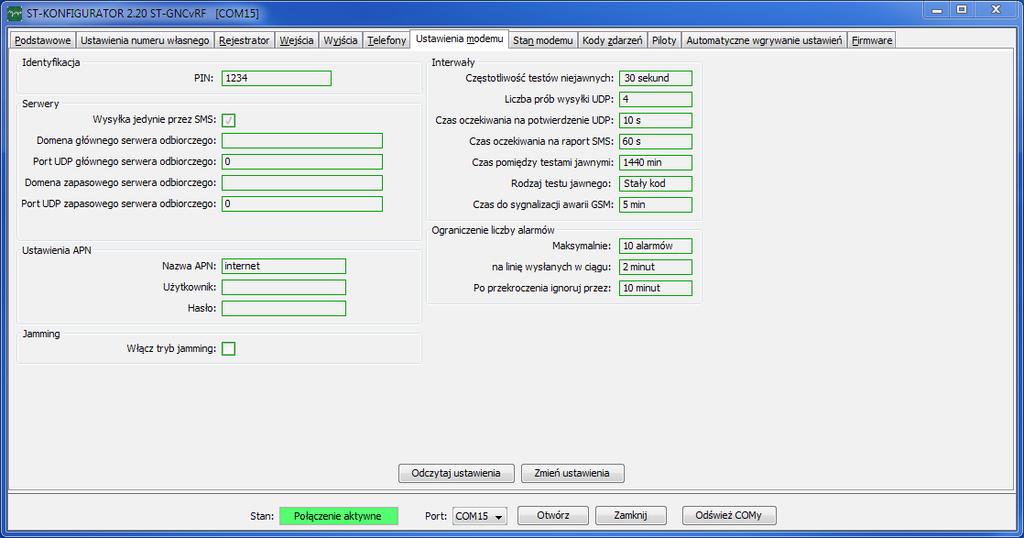The height and width of the screenshot is (538, 1024).
Task: Minimize the ST-Konfigurator window
Action: pyautogui.click(x=938, y=10)
